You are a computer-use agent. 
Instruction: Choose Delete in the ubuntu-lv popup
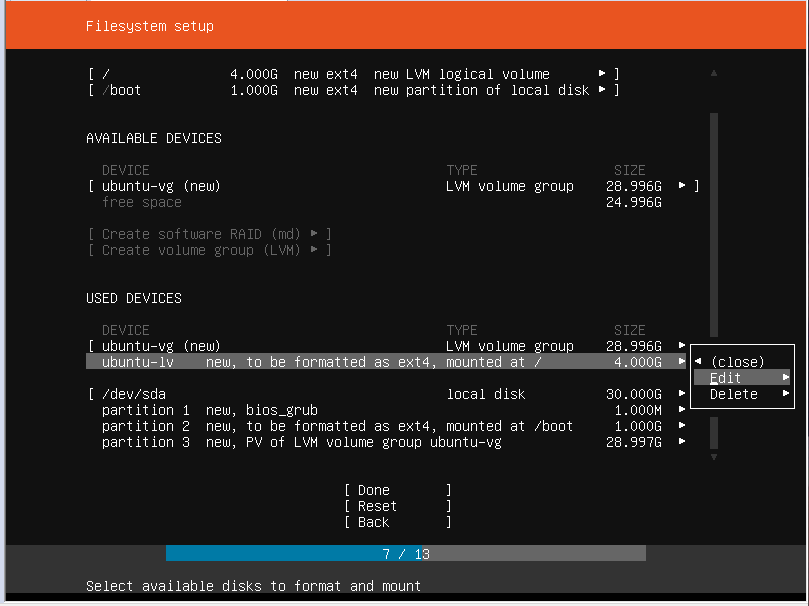[742, 394]
